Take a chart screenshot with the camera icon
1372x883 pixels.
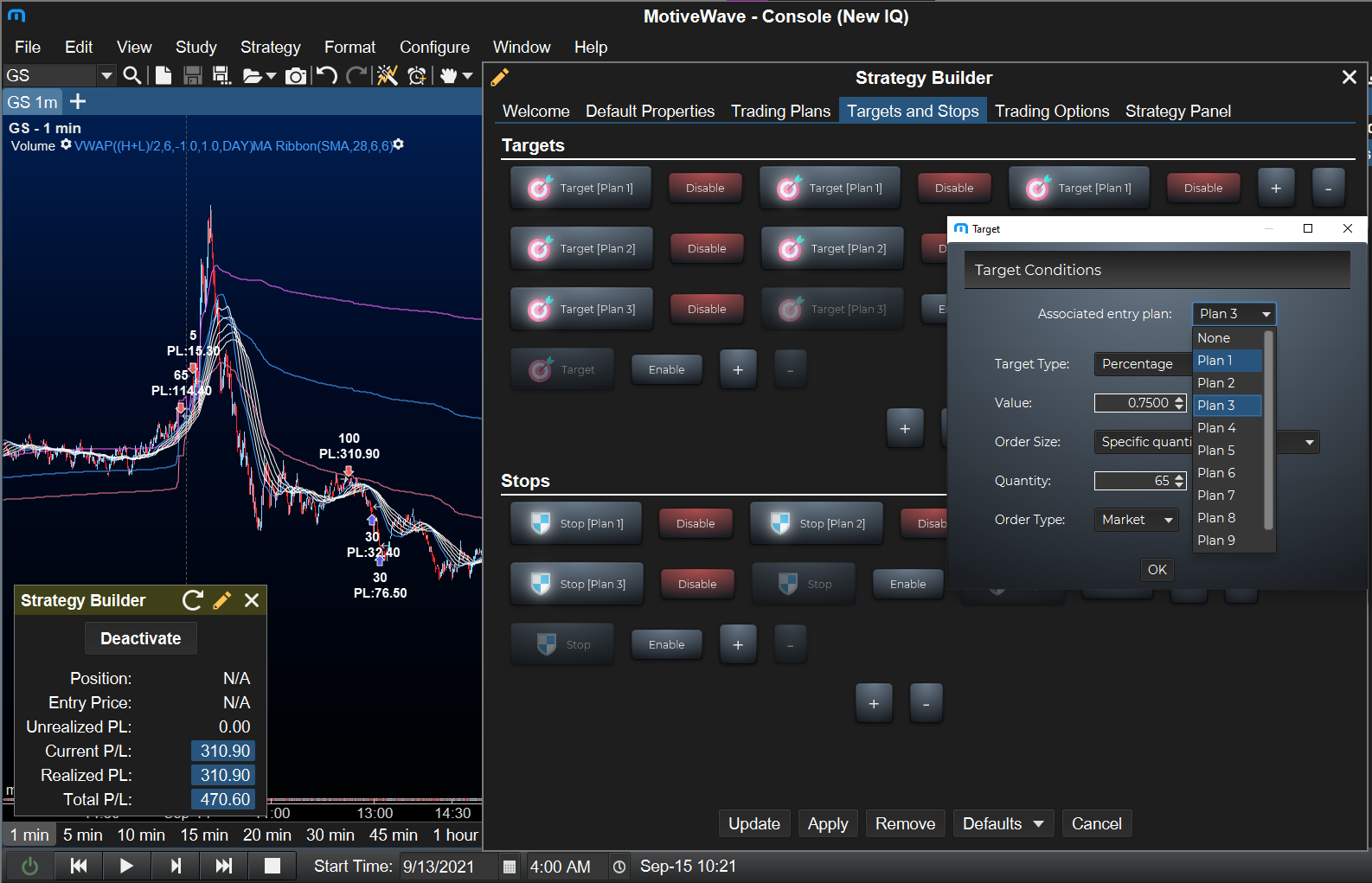point(296,76)
